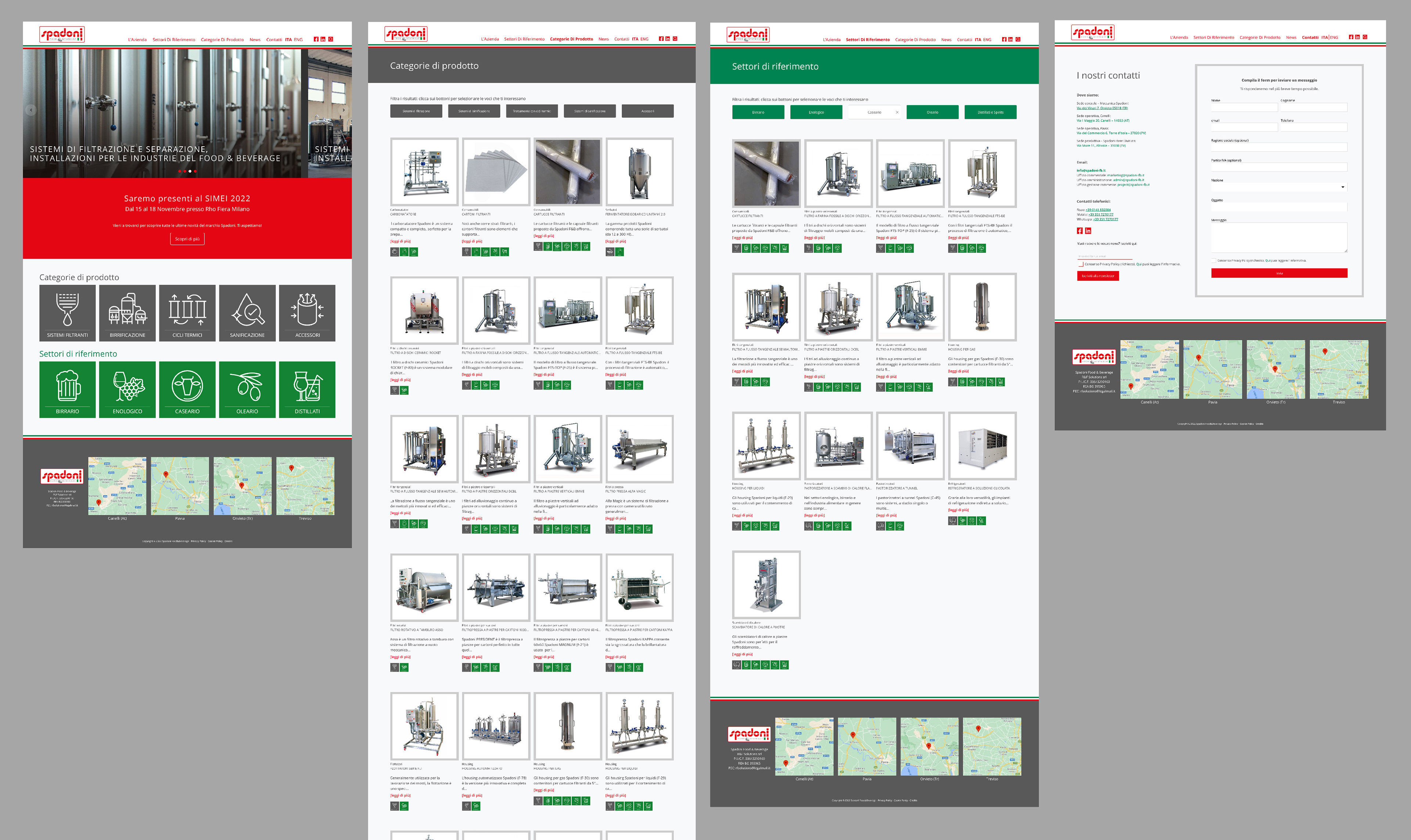Viewport: 1411px width, 840px height.
Task: Open Contatti in the Contatti page menu
Action: tap(1310, 37)
